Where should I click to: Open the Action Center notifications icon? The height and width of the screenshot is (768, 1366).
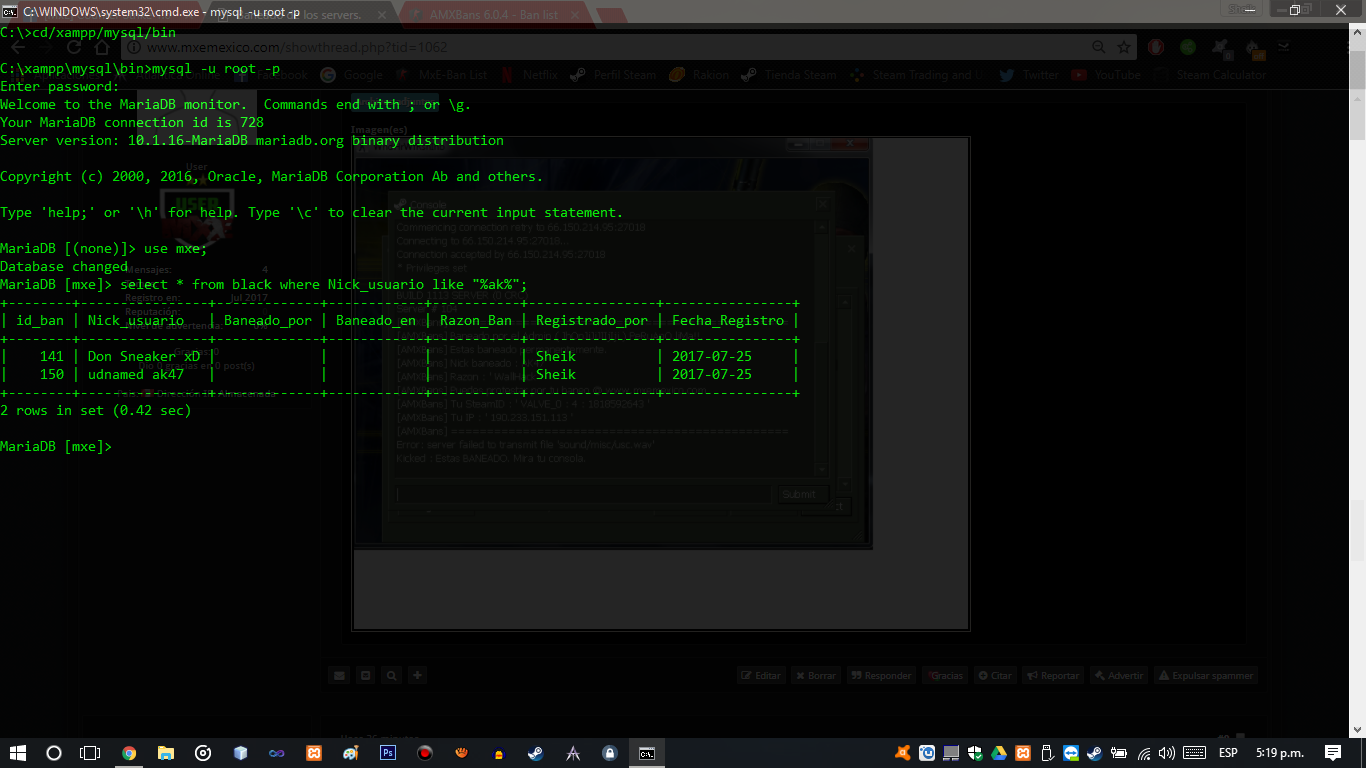click(1333, 753)
